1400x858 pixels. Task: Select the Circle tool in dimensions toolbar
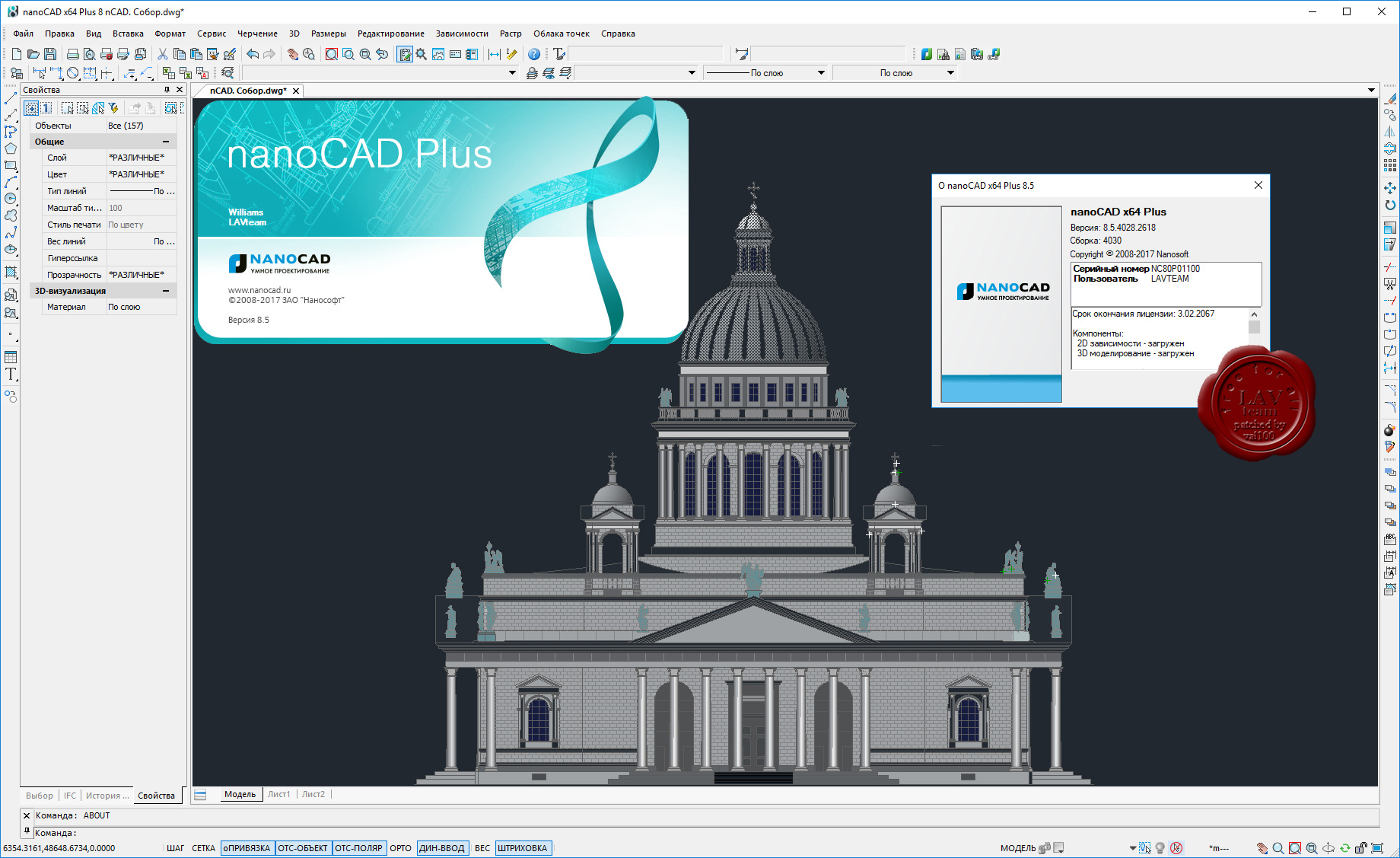coord(73,73)
